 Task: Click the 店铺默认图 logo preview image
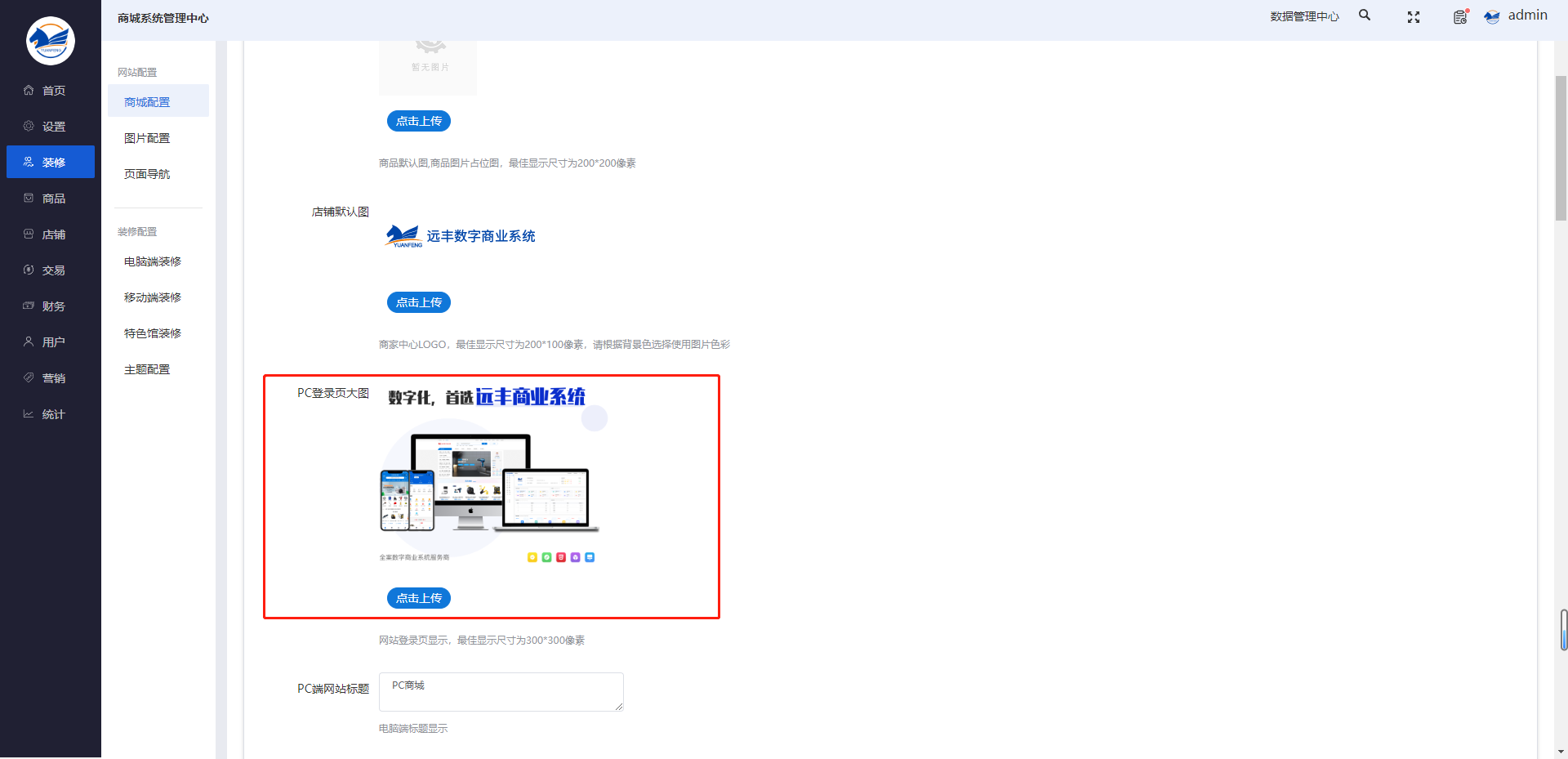pos(461,236)
